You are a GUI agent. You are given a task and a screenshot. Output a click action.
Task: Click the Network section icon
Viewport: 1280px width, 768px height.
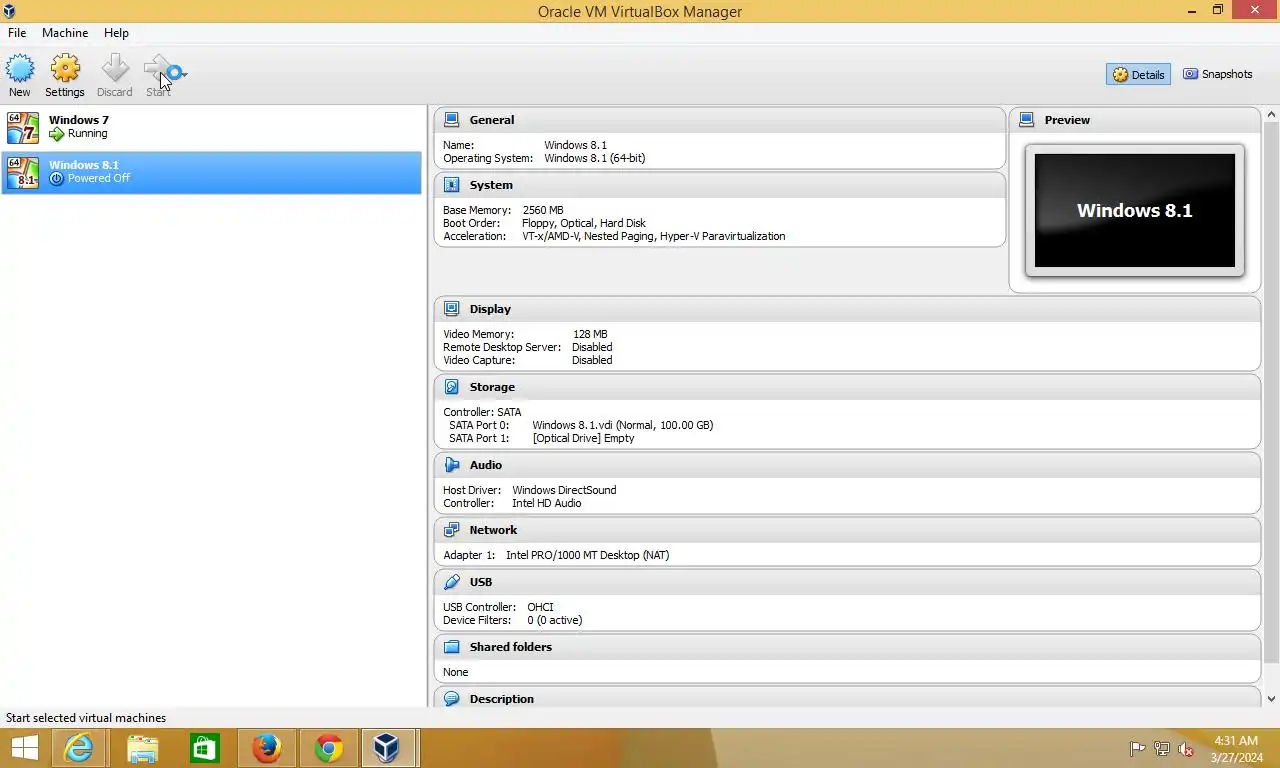pyautogui.click(x=451, y=530)
